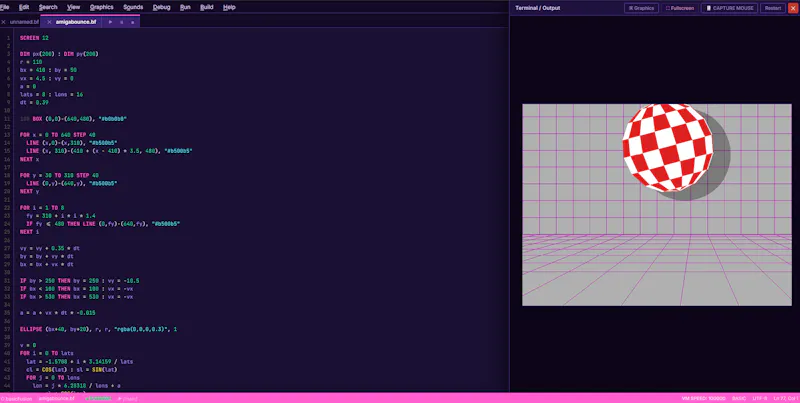
Task: Open the File menu
Action: coord(5,7)
